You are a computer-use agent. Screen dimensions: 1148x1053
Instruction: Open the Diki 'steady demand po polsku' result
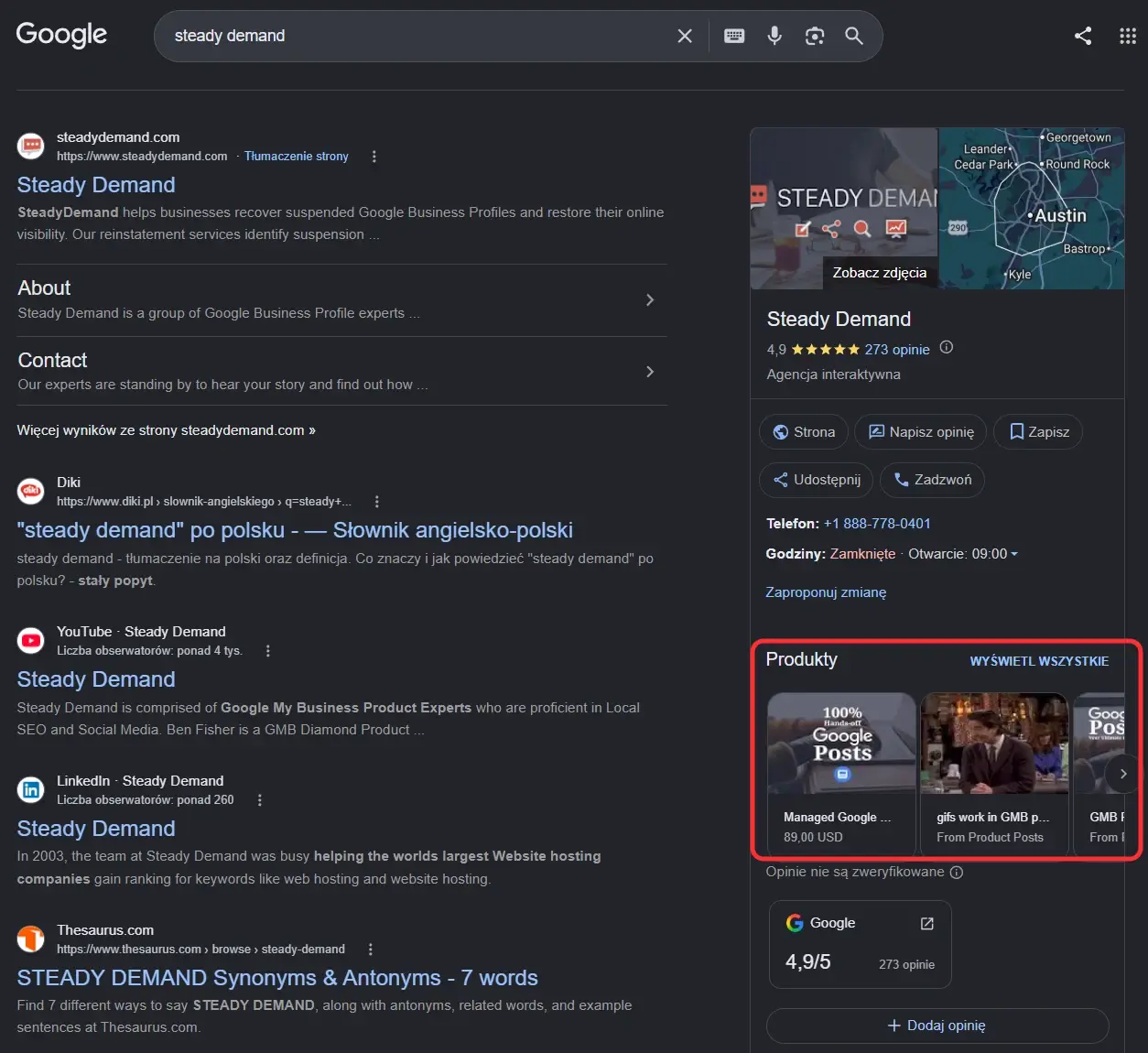pos(295,530)
